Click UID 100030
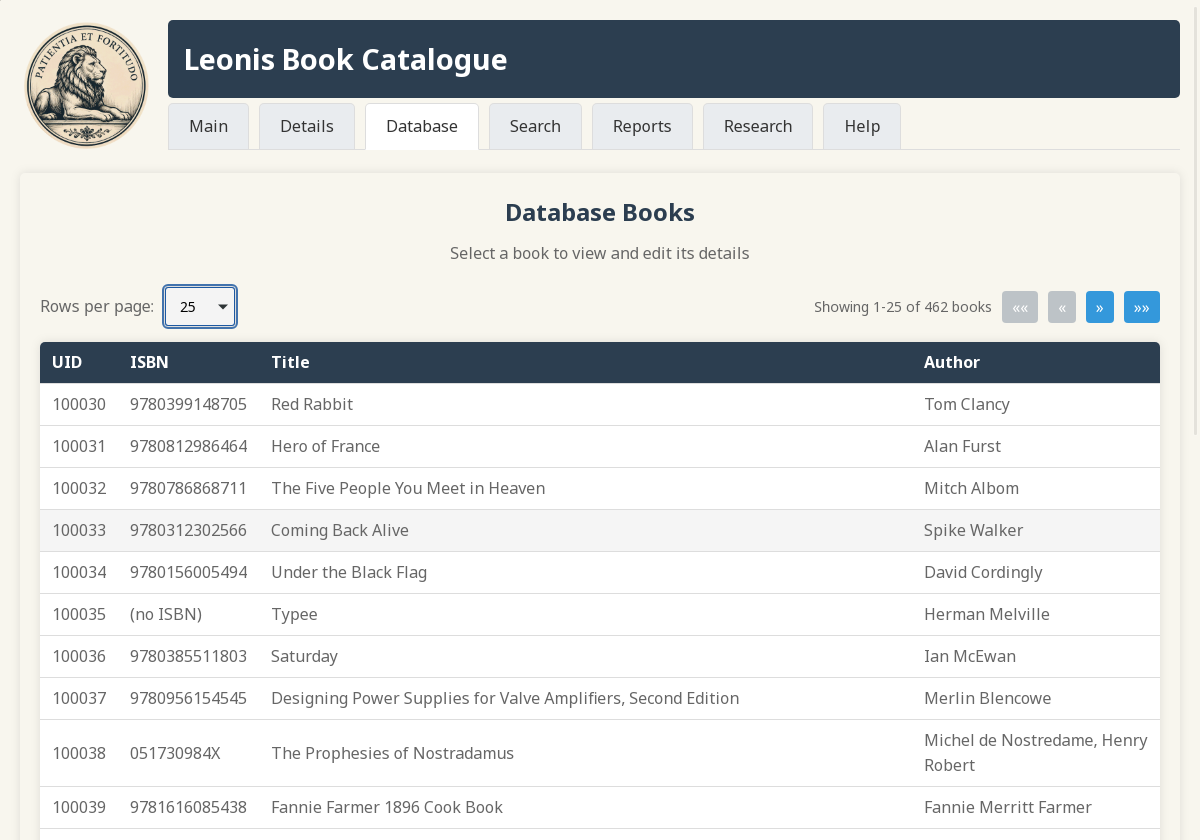The image size is (1200, 840). [x=79, y=404]
